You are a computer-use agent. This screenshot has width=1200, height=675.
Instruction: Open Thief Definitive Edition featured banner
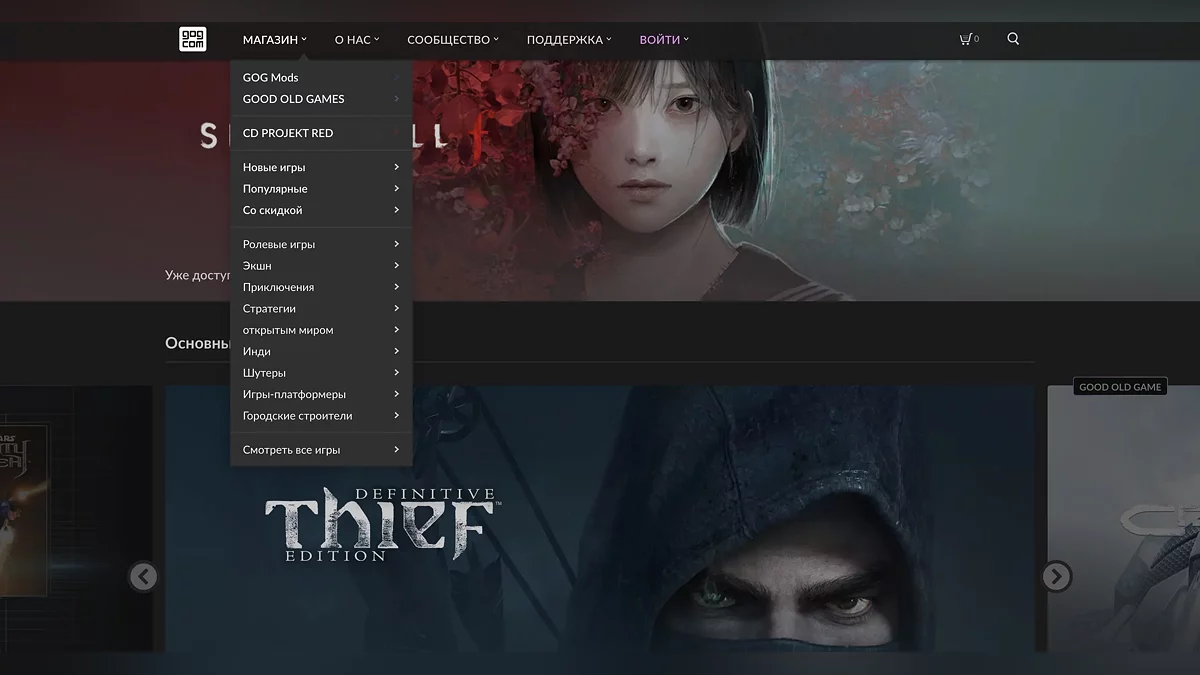tap(600, 520)
